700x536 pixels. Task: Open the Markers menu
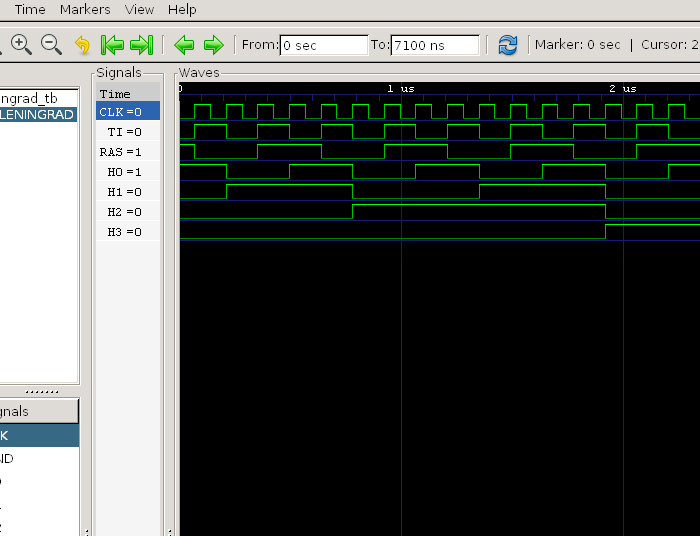point(85,9)
